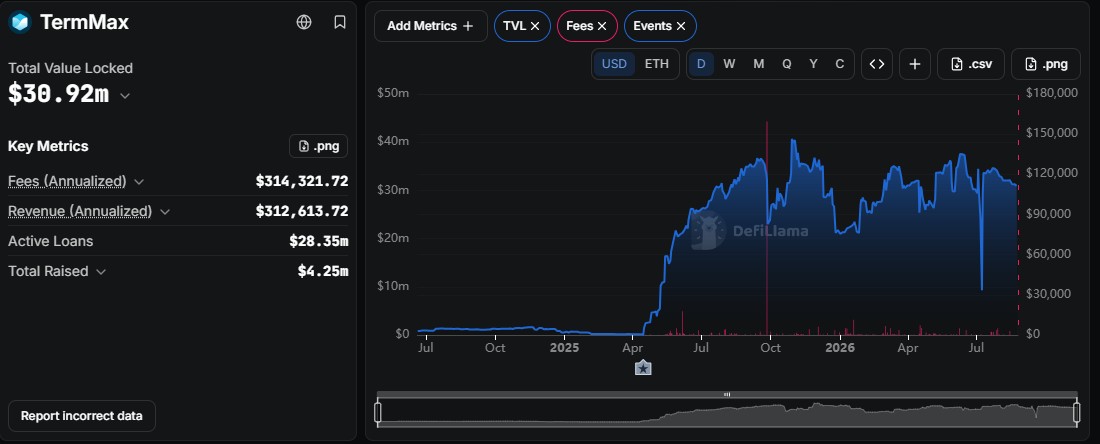Image resolution: width=1100 pixels, height=444 pixels.
Task: Remove the TVL metric chip
Action: click(535, 26)
